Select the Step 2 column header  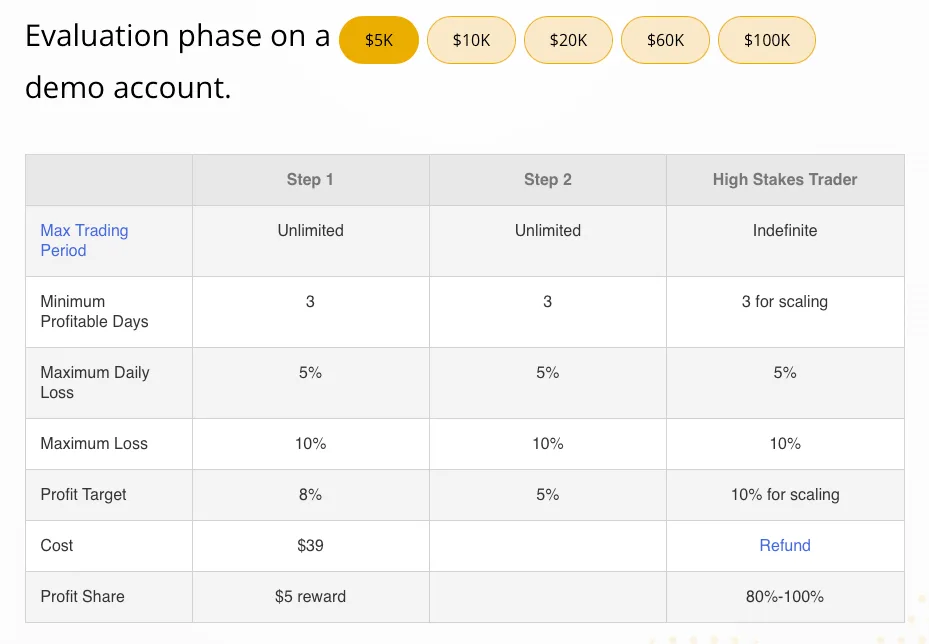point(548,179)
